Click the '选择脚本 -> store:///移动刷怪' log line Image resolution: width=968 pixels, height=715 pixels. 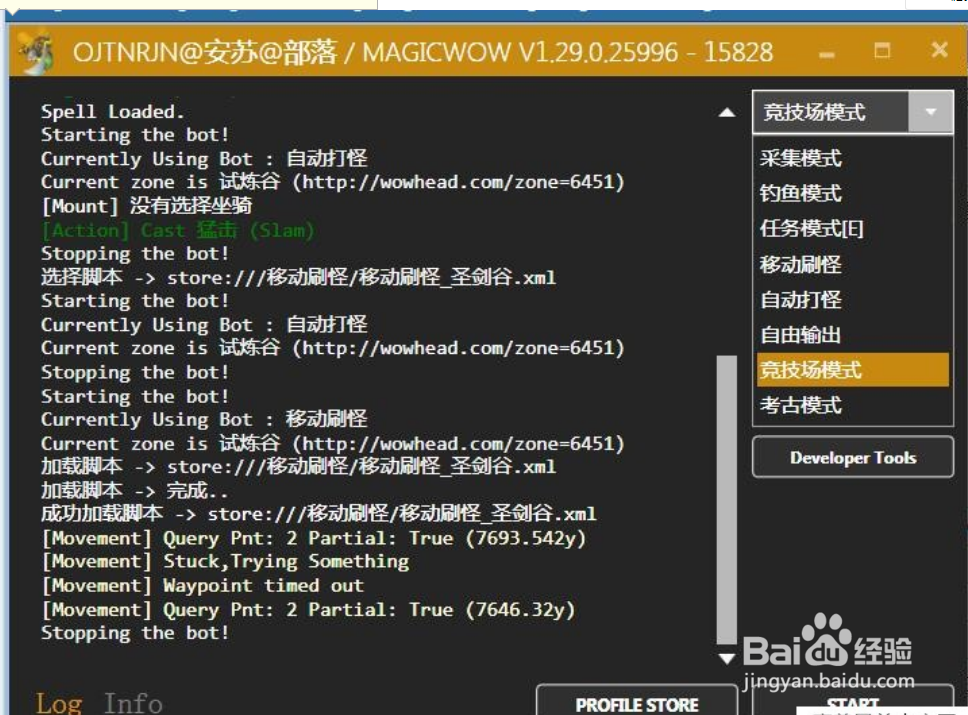[x=298, y=277]
